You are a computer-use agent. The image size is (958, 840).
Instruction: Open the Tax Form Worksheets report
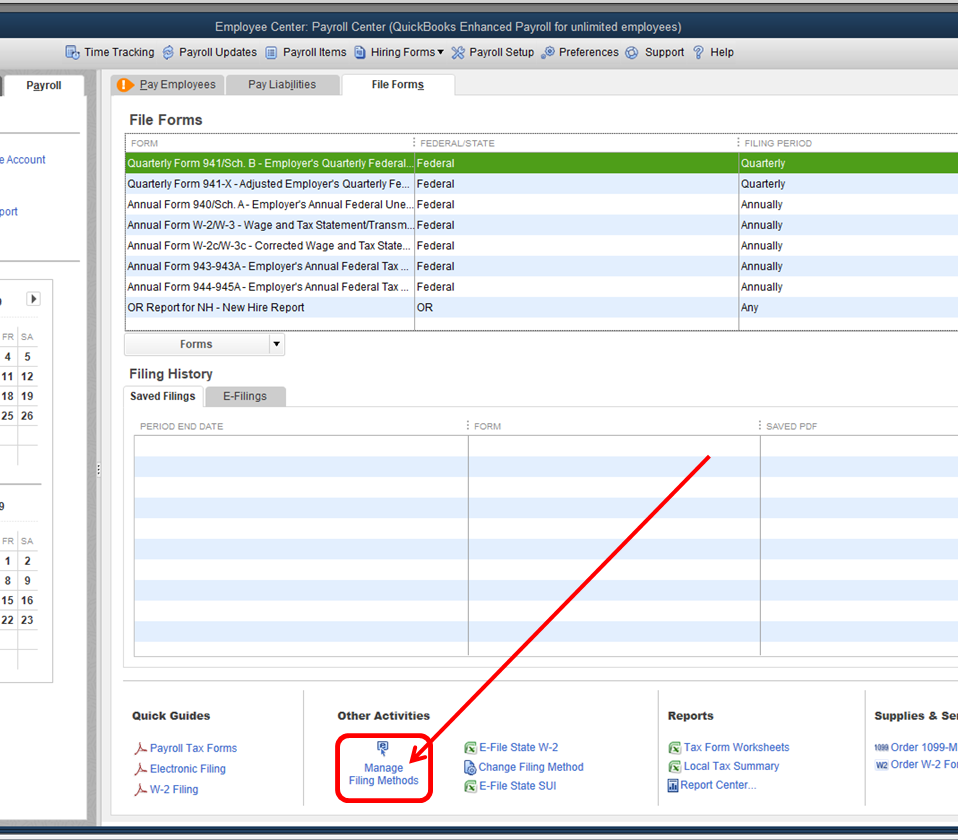click(x=736, y=747)
